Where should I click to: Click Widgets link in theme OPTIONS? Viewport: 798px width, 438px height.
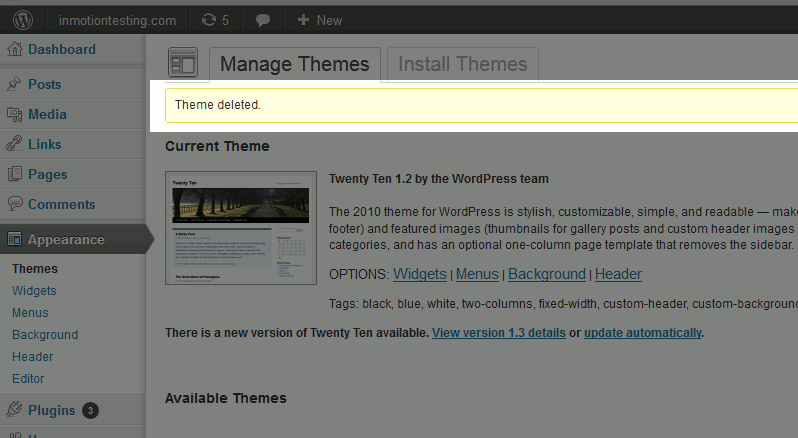tap(420, 274)
